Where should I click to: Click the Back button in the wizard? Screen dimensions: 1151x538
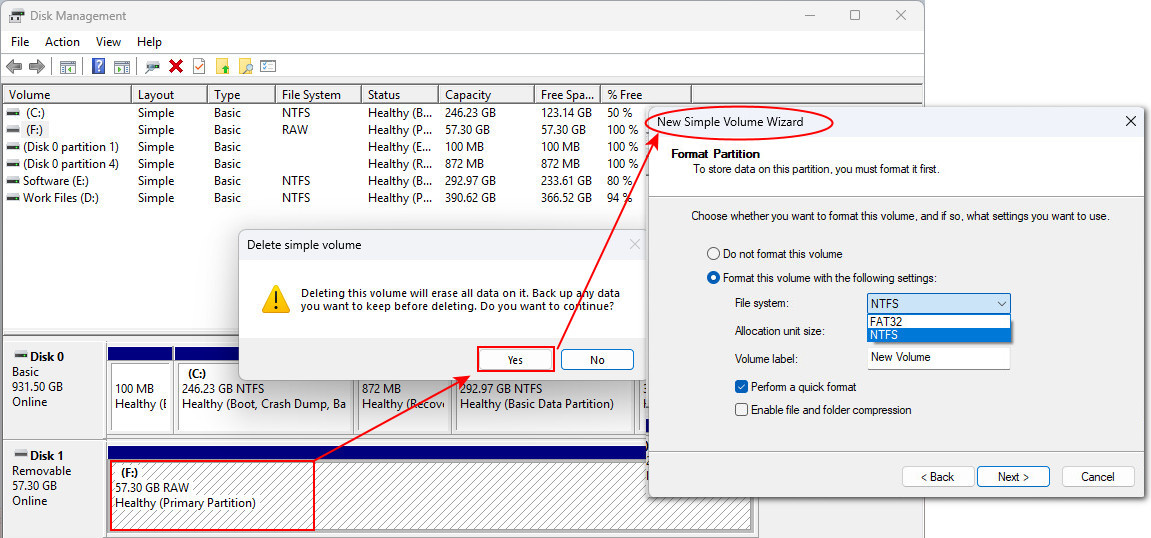click(938, 477)
